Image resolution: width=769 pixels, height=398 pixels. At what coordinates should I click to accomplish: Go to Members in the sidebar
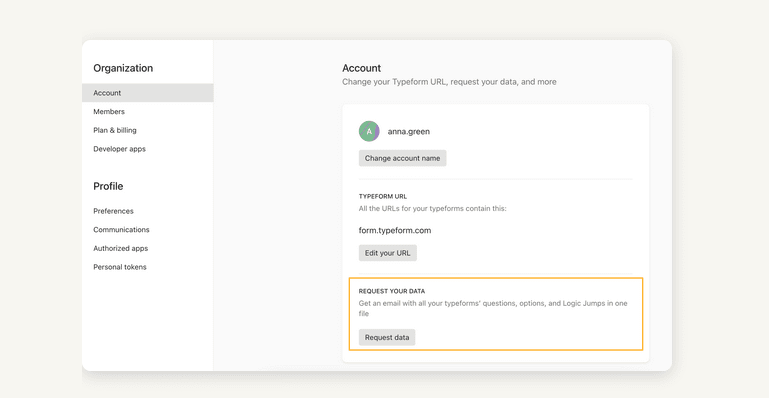pyautogui.click(x=109, y=112)
